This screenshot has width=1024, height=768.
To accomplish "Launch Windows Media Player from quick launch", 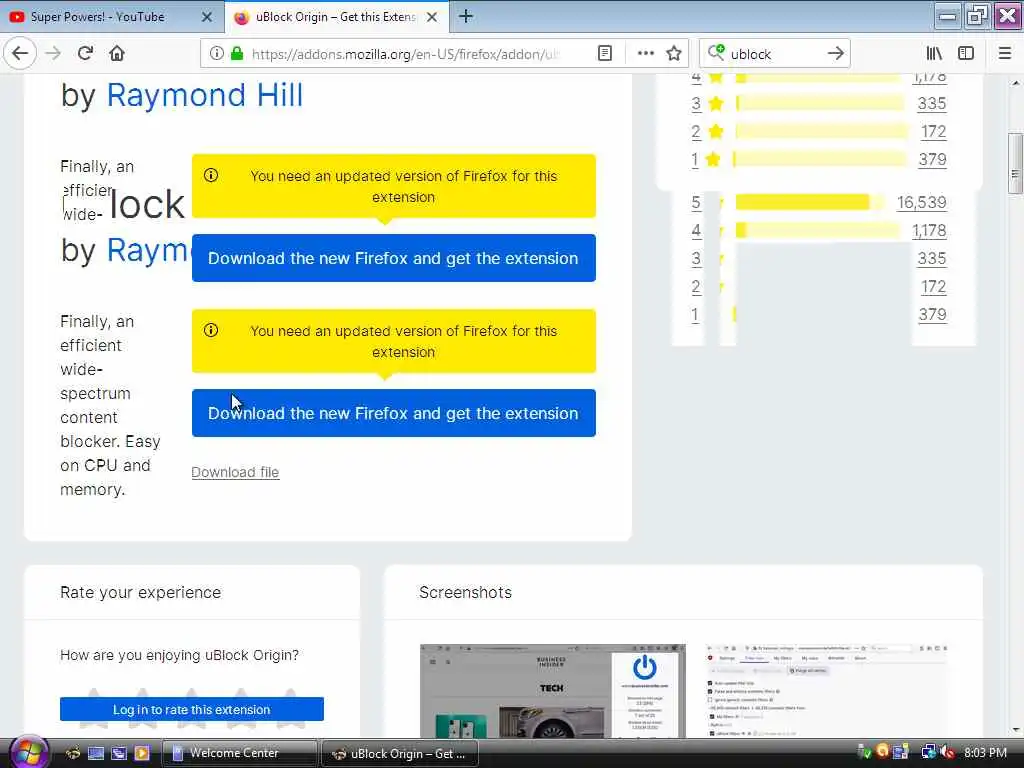I will (142, 753).
